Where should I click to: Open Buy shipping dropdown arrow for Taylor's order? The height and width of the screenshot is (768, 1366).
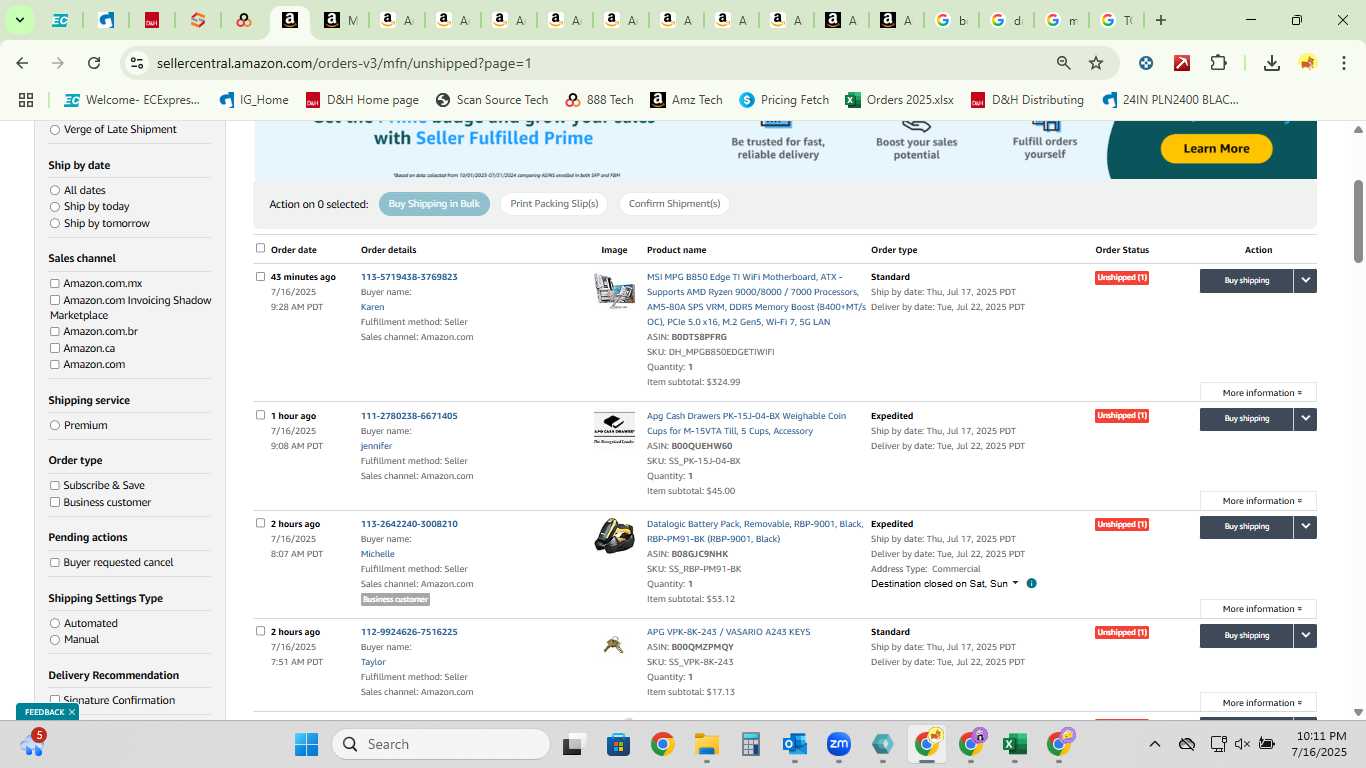[1305, 635]
